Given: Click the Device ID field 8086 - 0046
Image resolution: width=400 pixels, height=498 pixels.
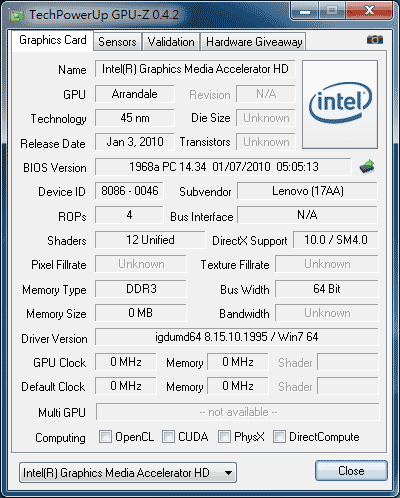Looking at the screenshot, I should [129, 191].
